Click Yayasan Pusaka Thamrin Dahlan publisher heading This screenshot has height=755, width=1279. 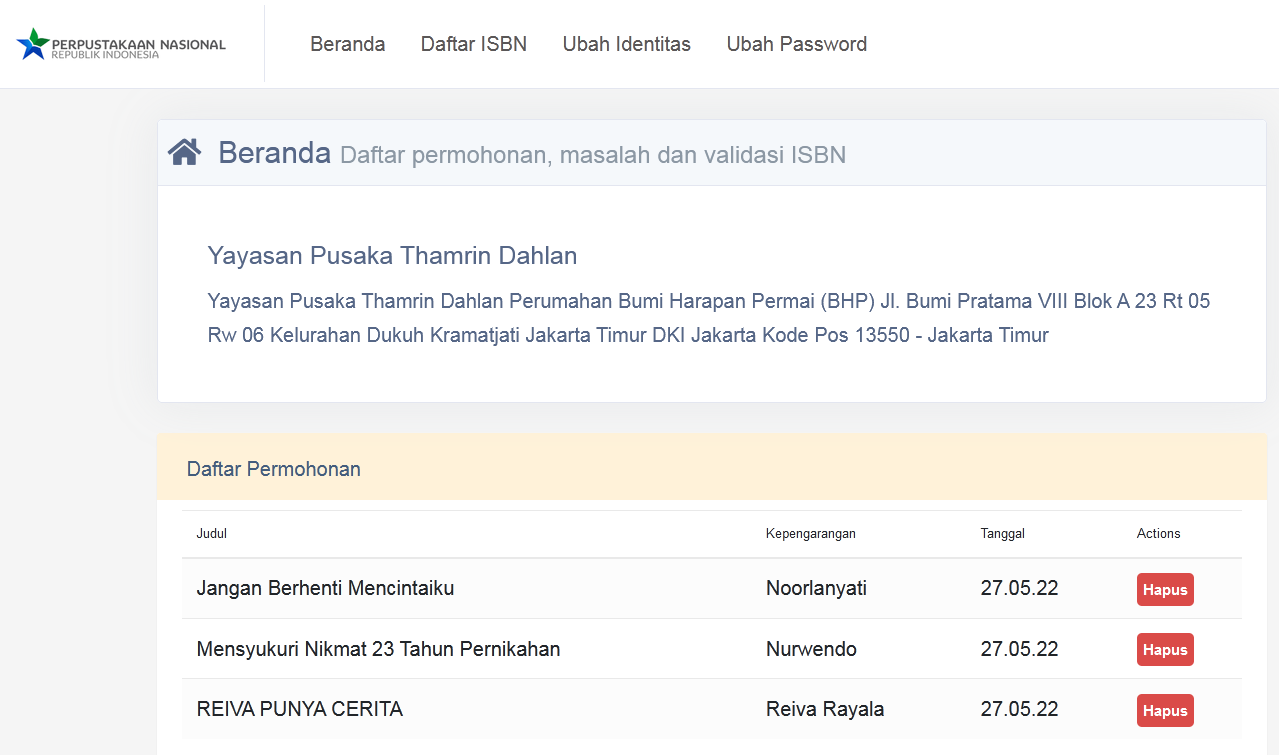(x=392, y=256)
